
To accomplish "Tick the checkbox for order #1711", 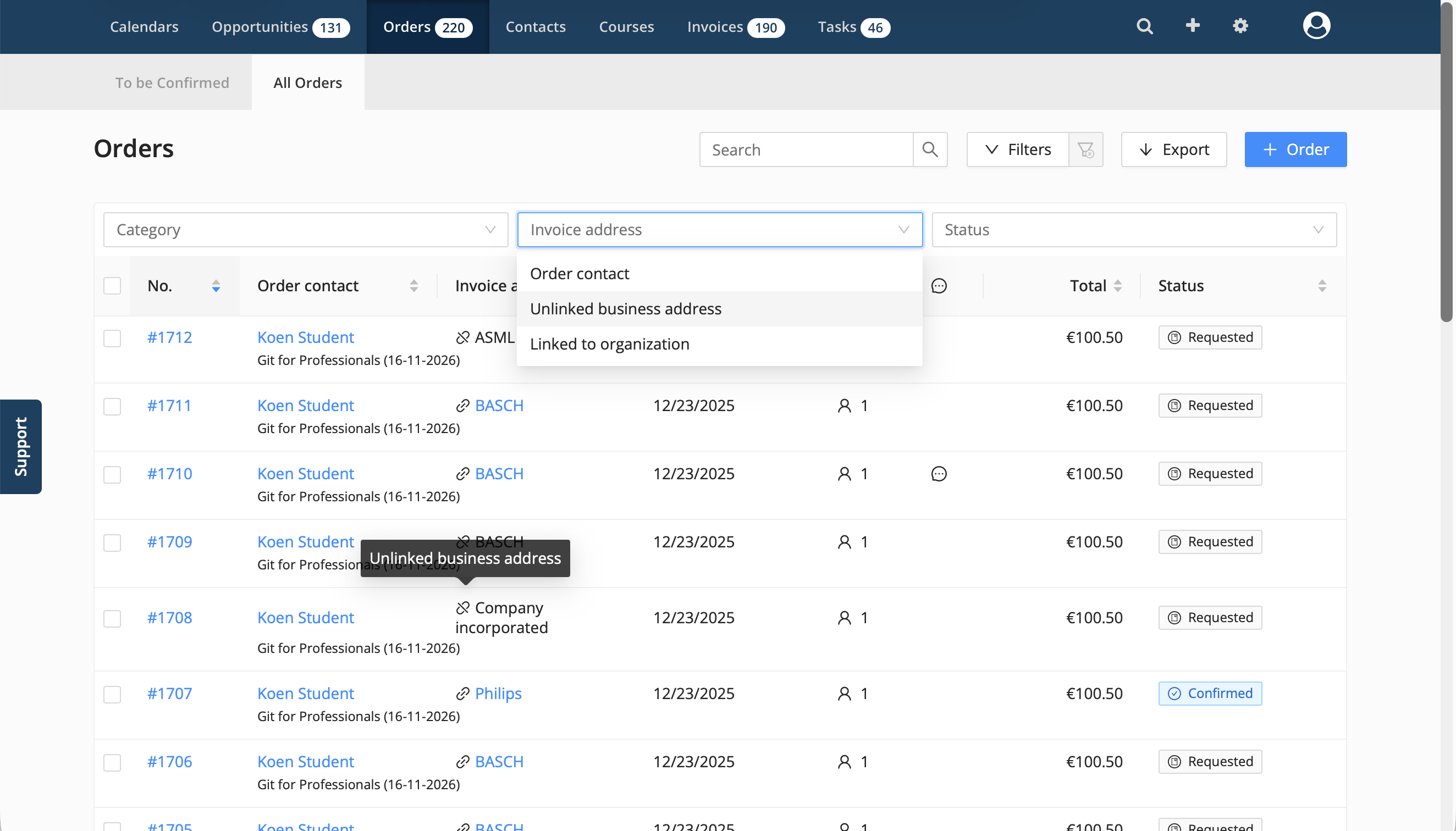I will tap(113, 406).
